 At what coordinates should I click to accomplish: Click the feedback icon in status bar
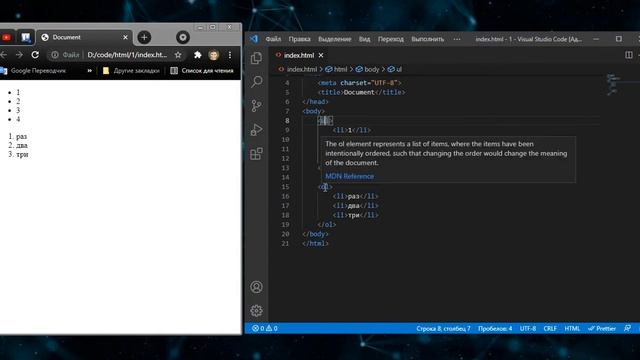point(627,328)
